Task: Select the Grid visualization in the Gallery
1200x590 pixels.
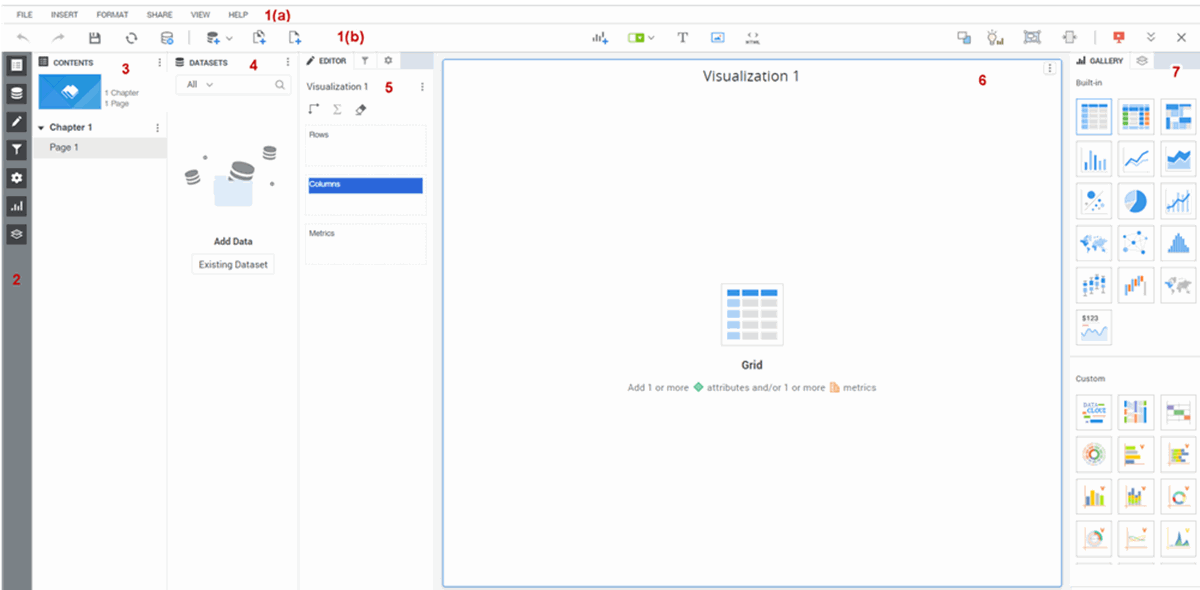Action: [x=1093, y=116]
